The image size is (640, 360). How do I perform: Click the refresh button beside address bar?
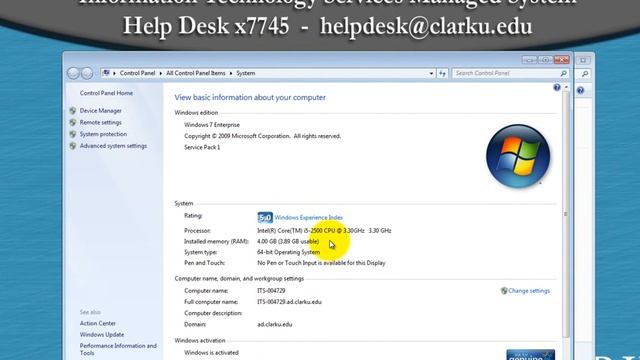pos(442,73)
